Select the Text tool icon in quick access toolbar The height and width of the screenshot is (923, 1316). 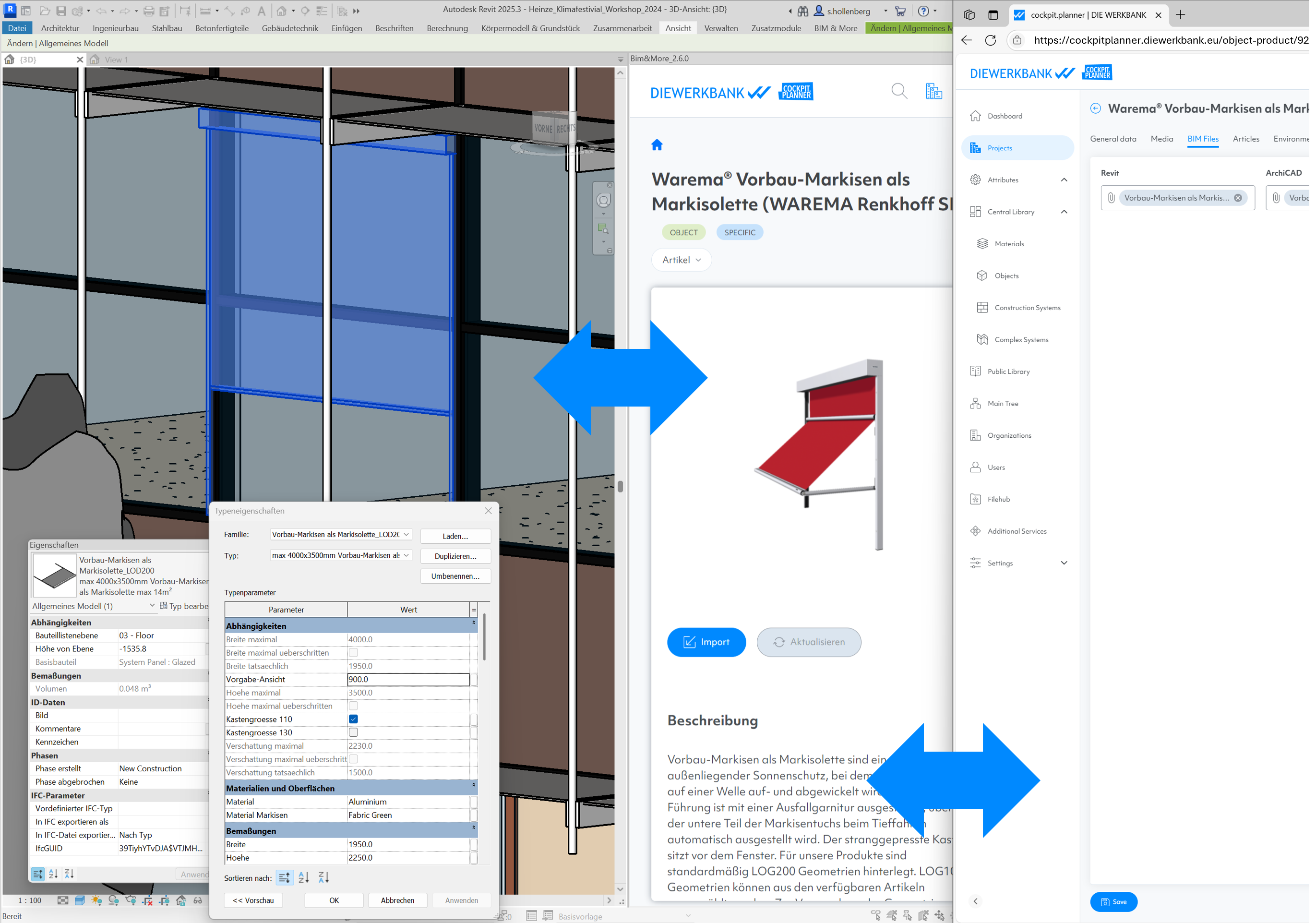tap(262, 11)
